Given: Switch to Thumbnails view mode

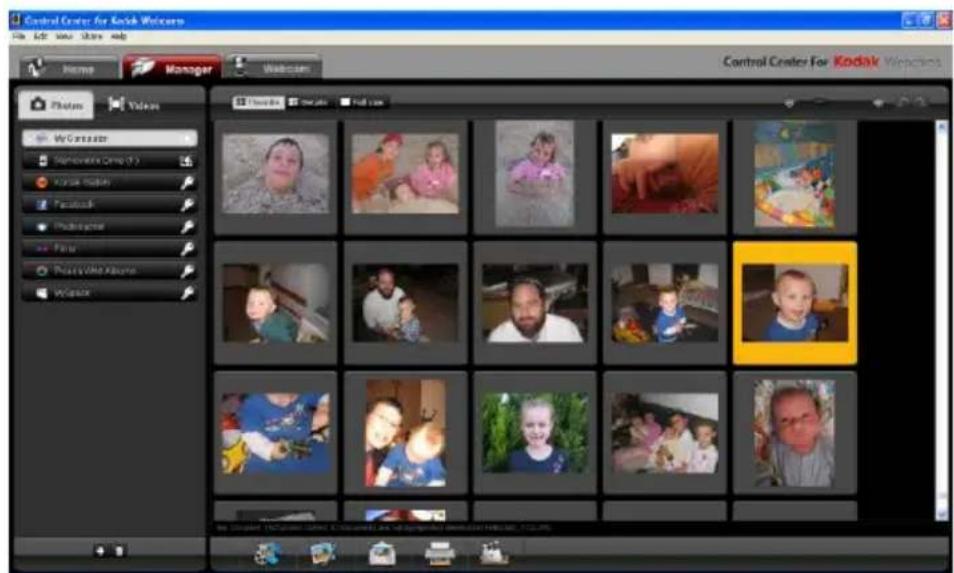Looking at the screenshot, I should click(259, 102).
